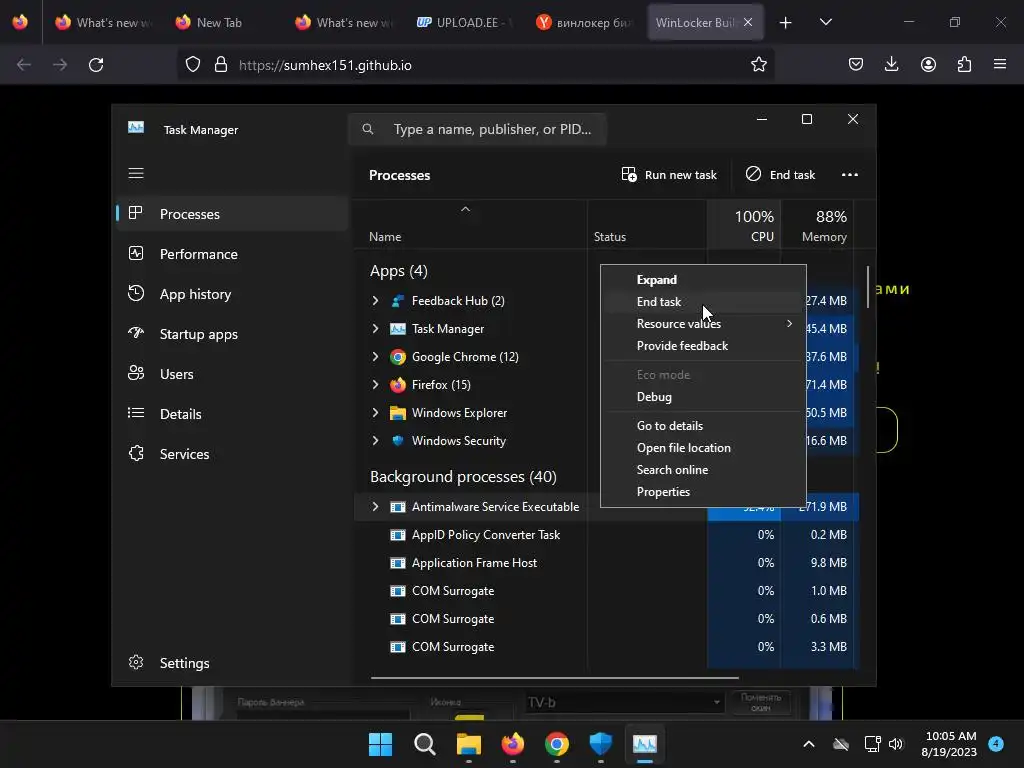The image size is (1024, 768).
Task: Select the Windows Explorer folder icon row
Action: pyautogui.click(x=398, y=413)
